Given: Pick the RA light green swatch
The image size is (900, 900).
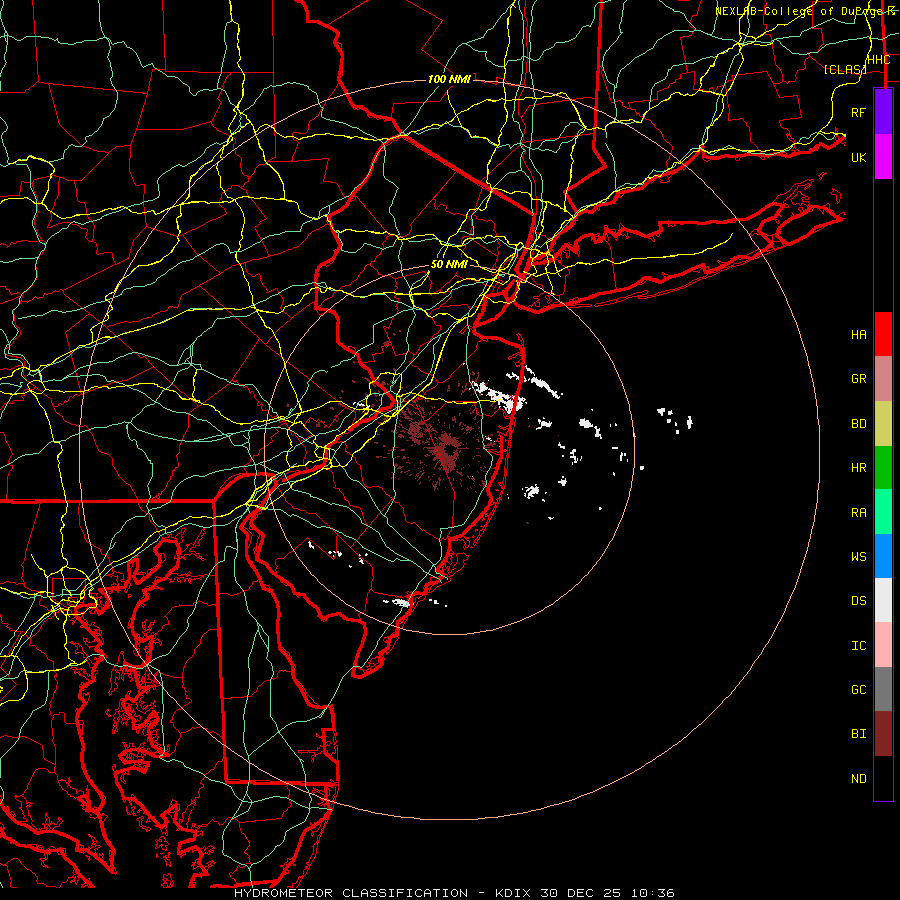Looking at the screenshot, I should [x=883, y=512].
